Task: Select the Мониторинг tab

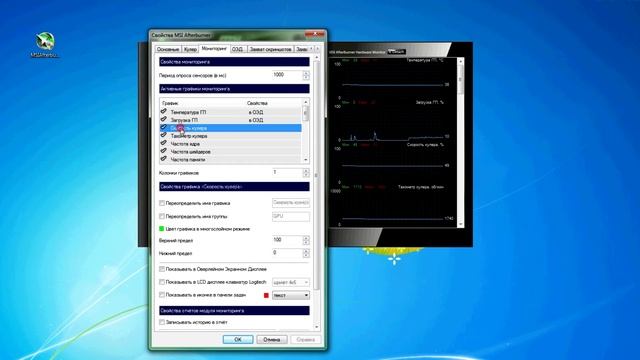Action: (214, 48)
